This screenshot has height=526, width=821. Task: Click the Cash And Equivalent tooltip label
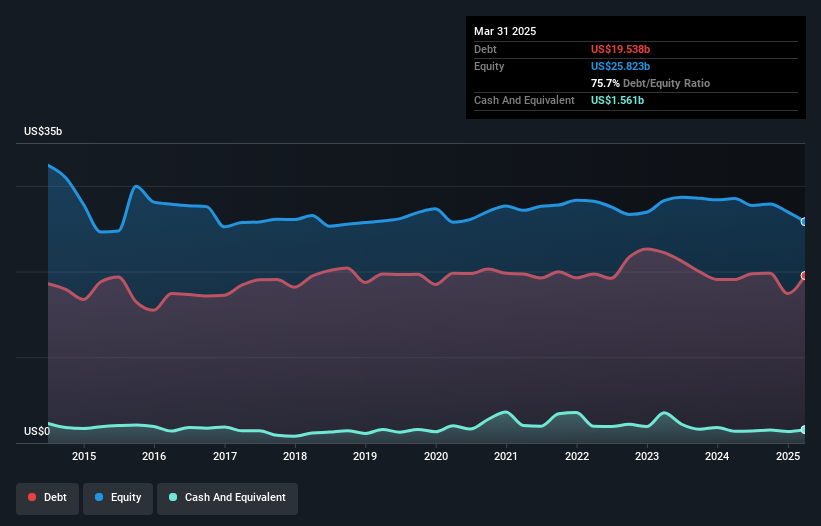[x=524, y=100]
